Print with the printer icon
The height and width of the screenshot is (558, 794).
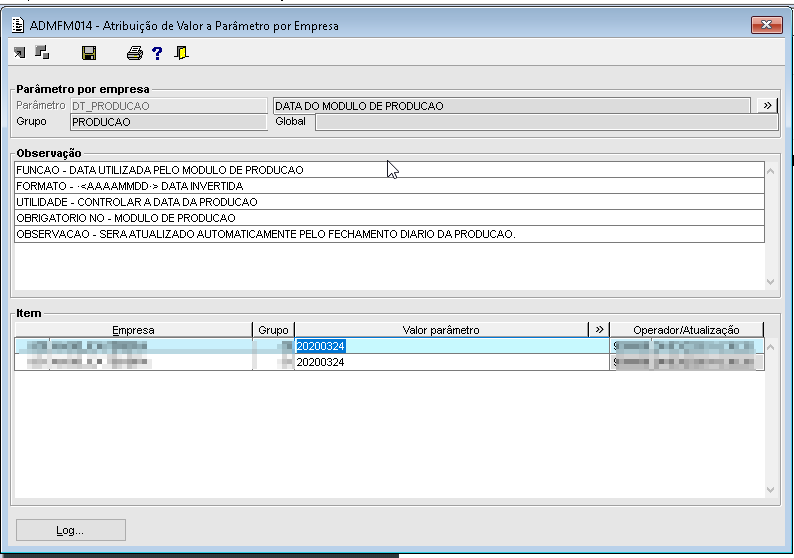pyautogui.click(x=135, y=53)
